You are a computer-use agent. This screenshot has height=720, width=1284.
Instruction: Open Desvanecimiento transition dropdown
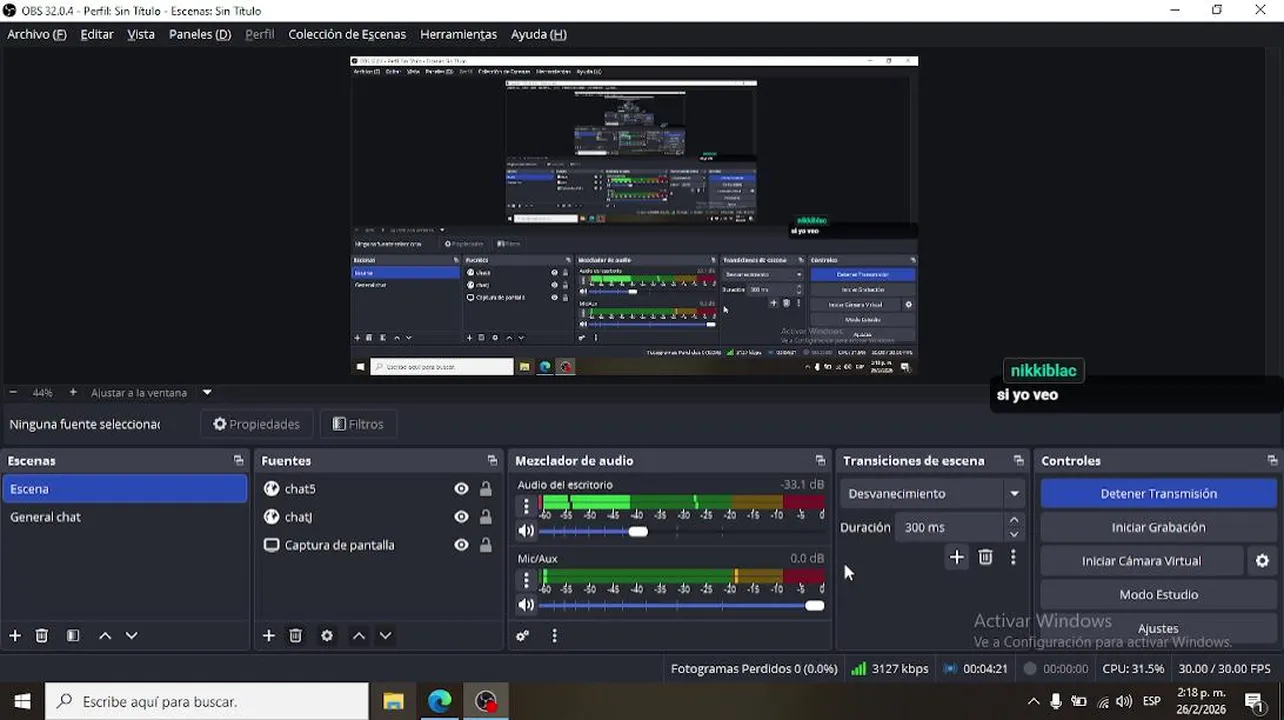(933, 493)
